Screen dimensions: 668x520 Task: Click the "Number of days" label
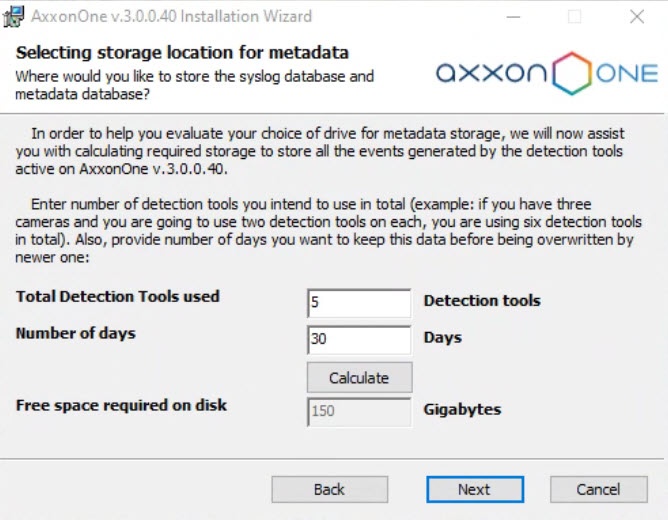click(75, 333)
